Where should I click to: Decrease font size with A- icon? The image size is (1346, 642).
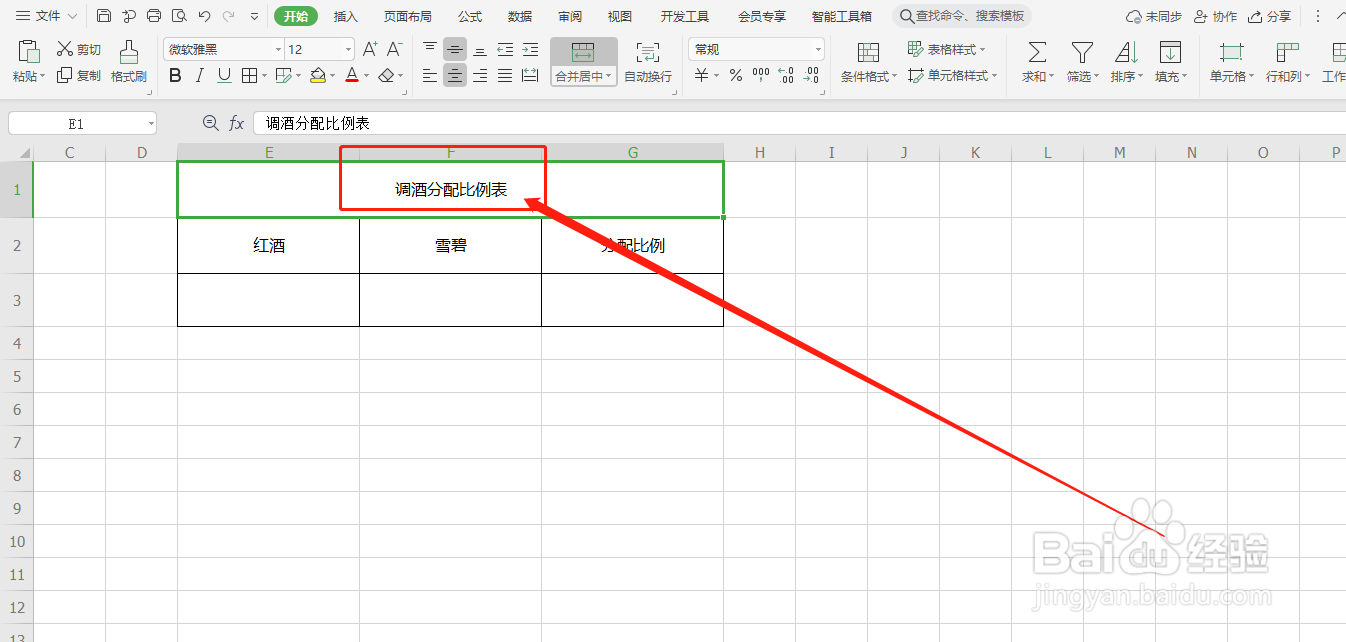(395, 49)
